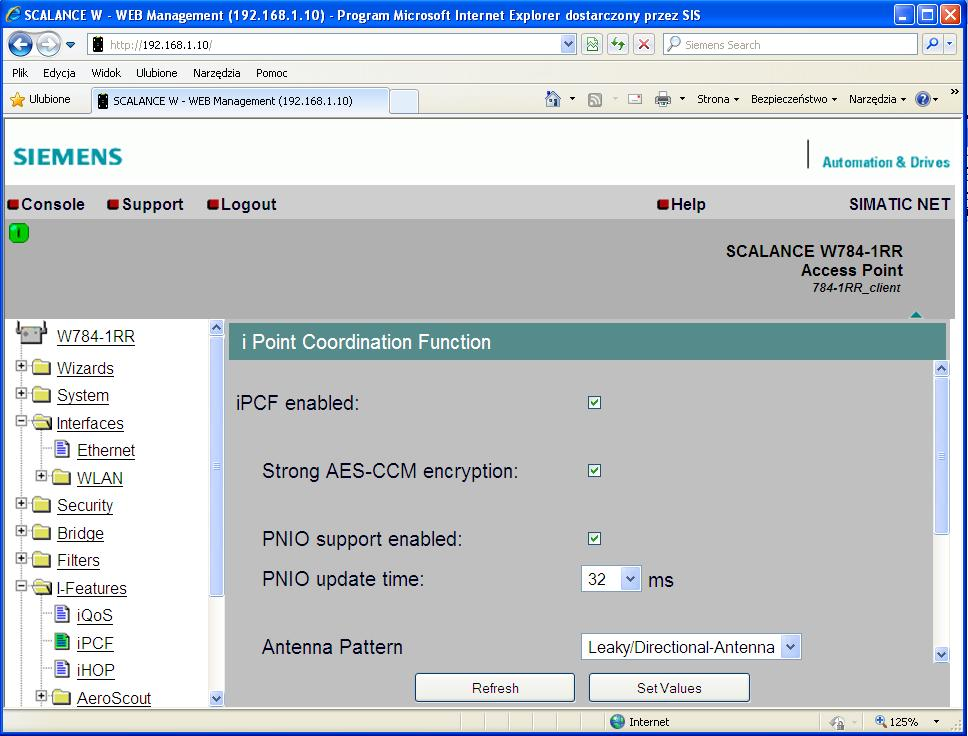This screenshot has height=736, width=968.
Task: Open the iPCF page
Action: tap(94, 643)
